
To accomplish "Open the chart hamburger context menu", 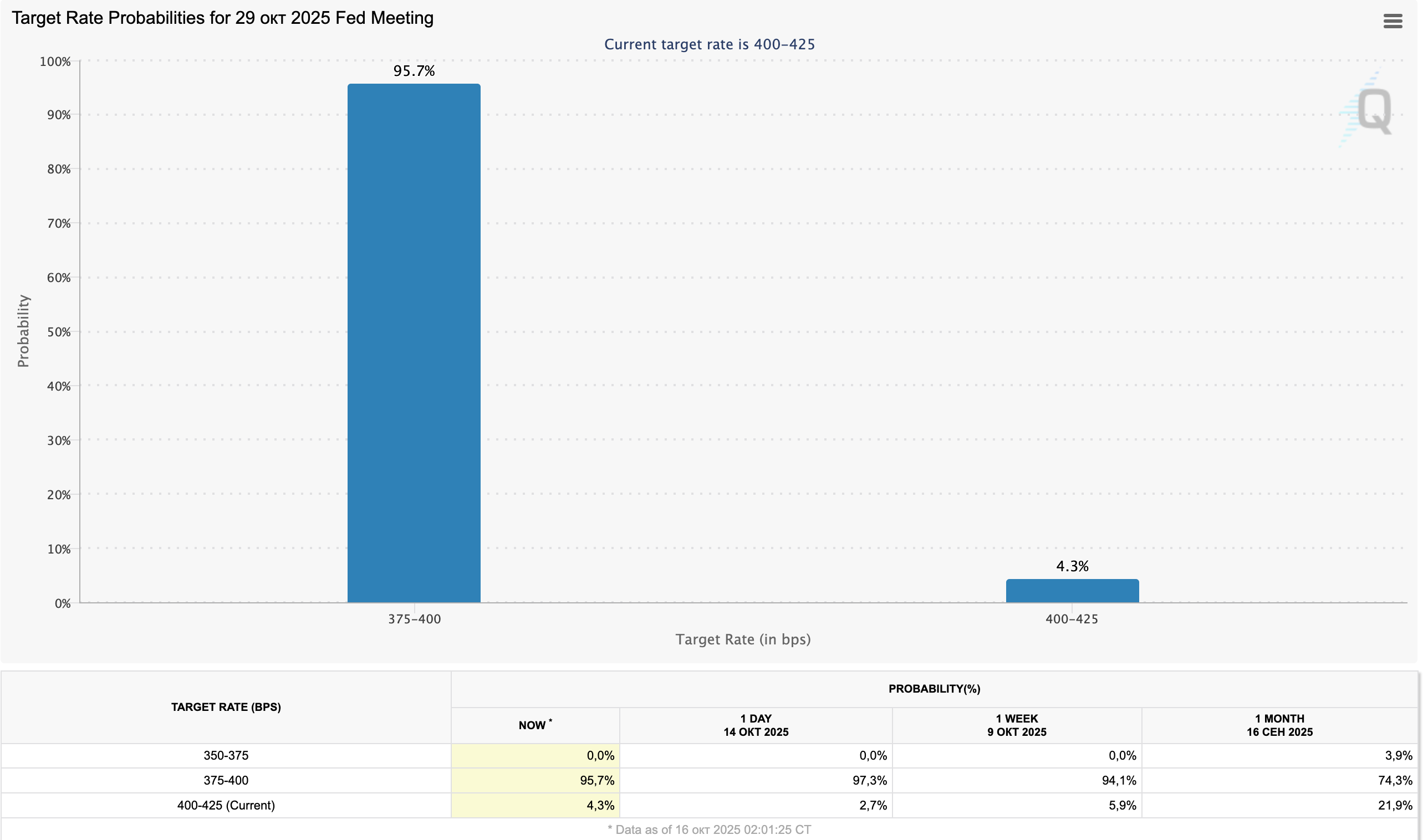I will (x=1393, y=22).
